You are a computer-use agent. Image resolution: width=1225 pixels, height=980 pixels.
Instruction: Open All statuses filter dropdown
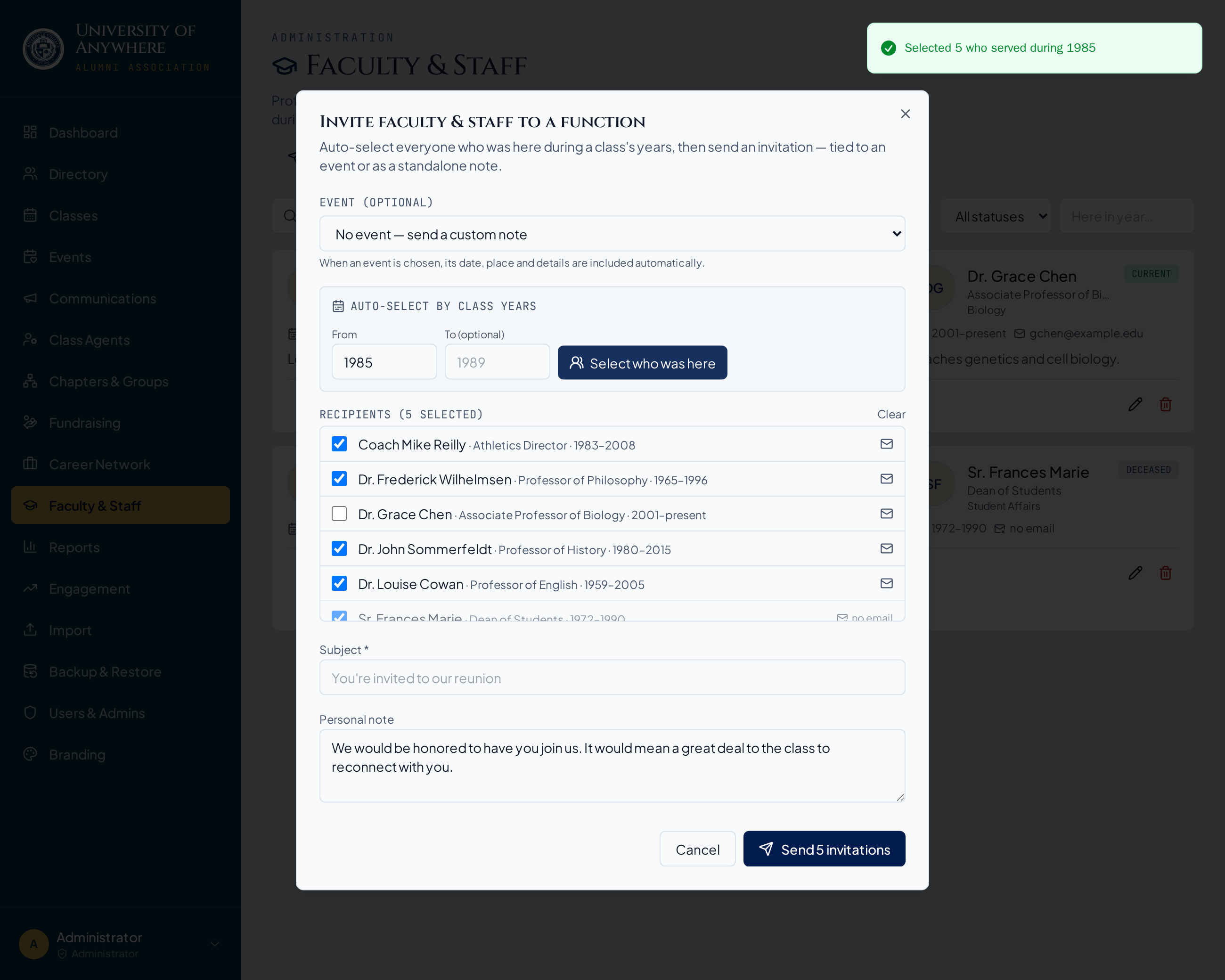point(995,216)
